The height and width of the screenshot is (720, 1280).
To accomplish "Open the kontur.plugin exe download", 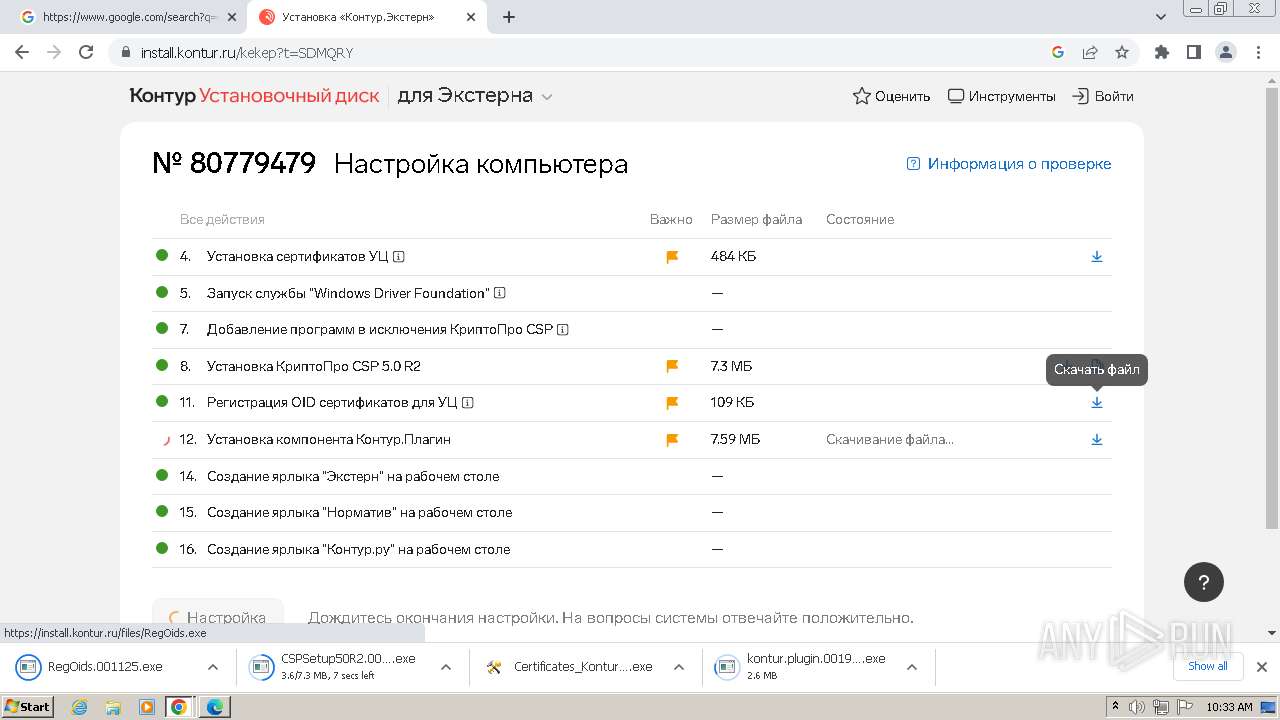I will pyautogui.click(x=805, y=667).
